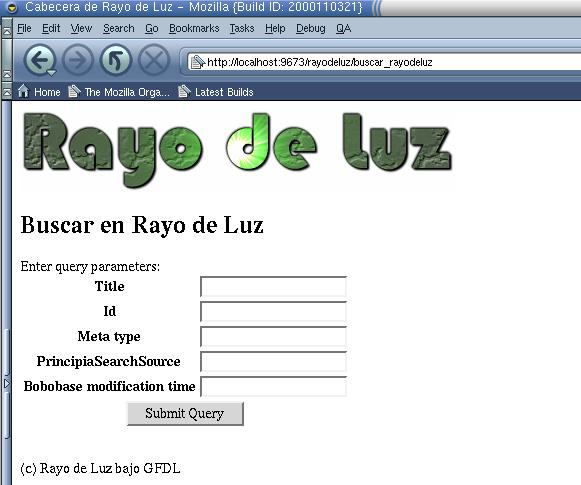Reload the page with the Reload button
Screen dimensions: 581x485
(x=115, y=60)
